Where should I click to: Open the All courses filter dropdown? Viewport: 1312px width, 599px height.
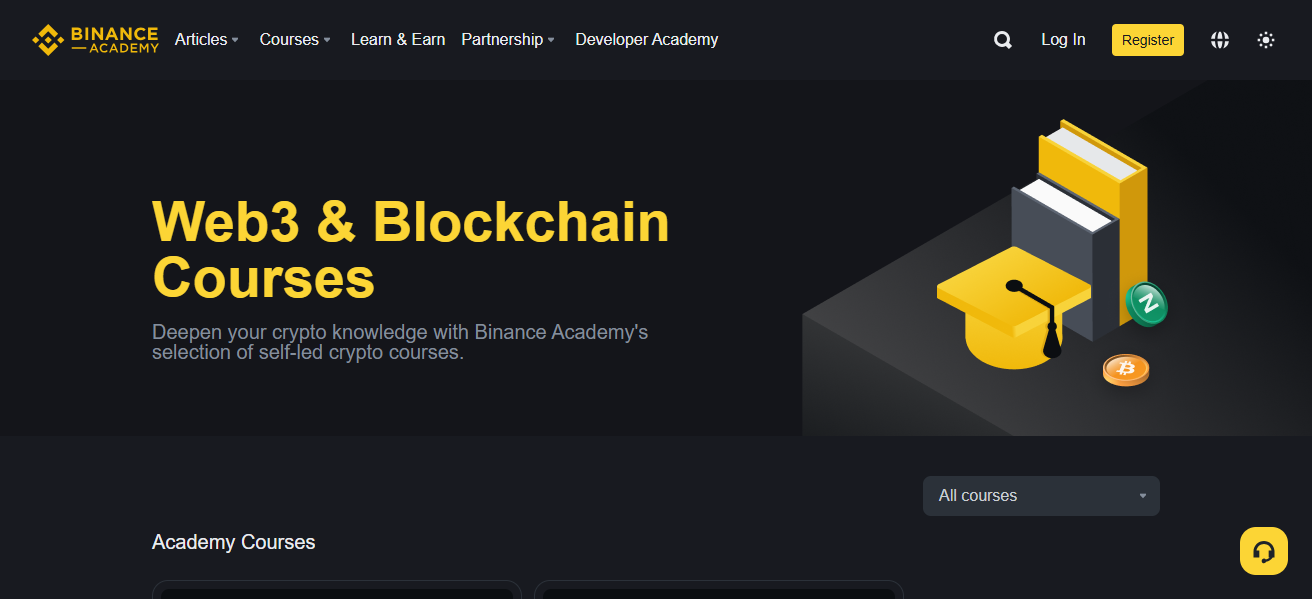coord(1041,496)
